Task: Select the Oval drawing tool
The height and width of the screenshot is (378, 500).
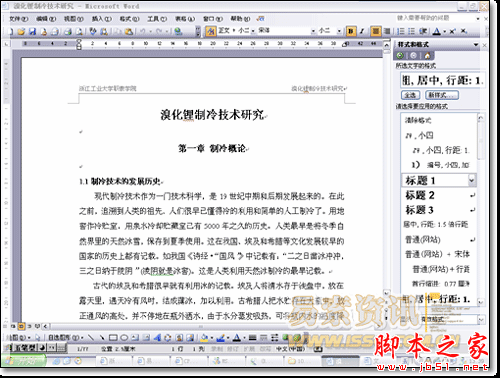Action: pos(124,338)
